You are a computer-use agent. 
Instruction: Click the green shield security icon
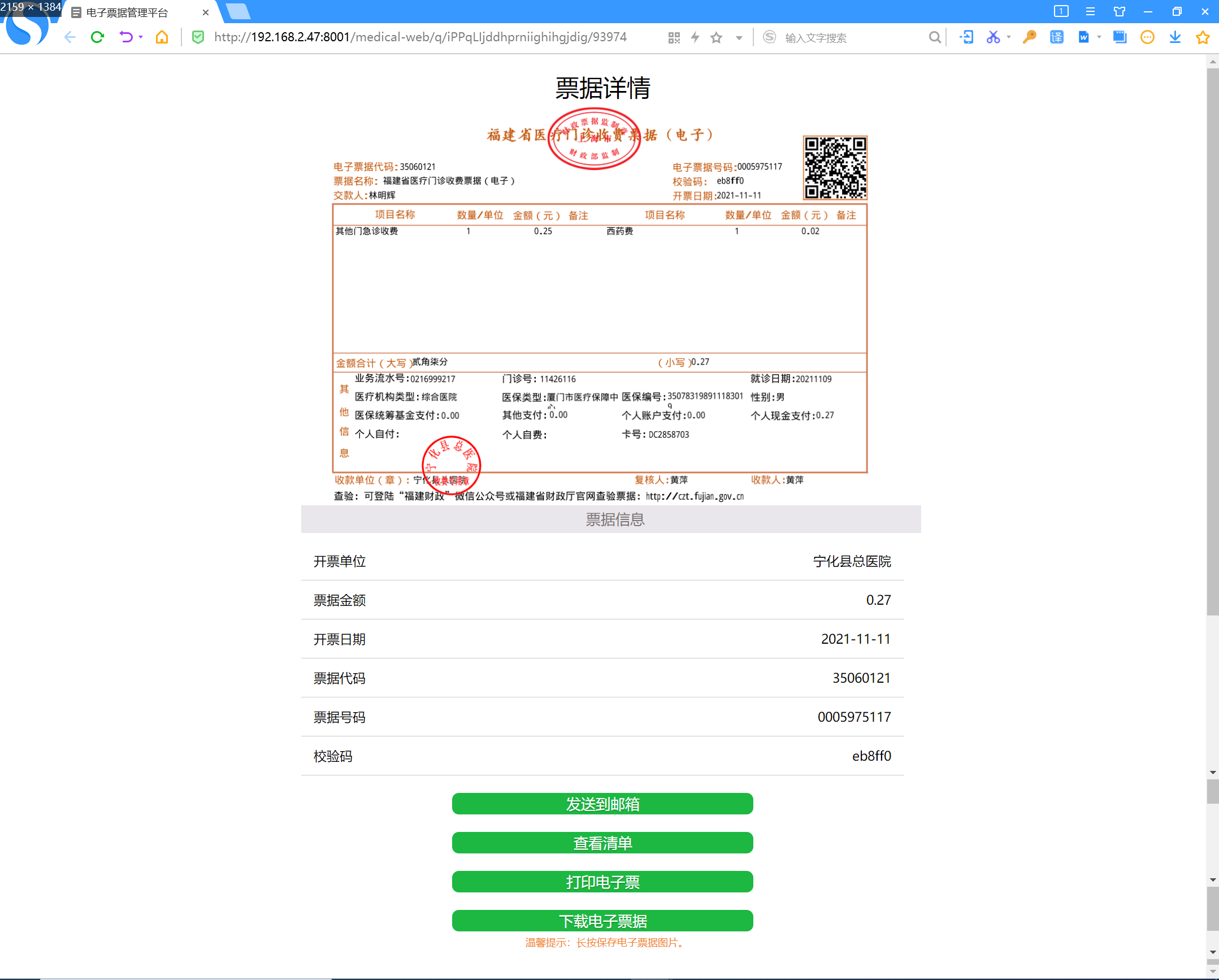tap(198, 37)
